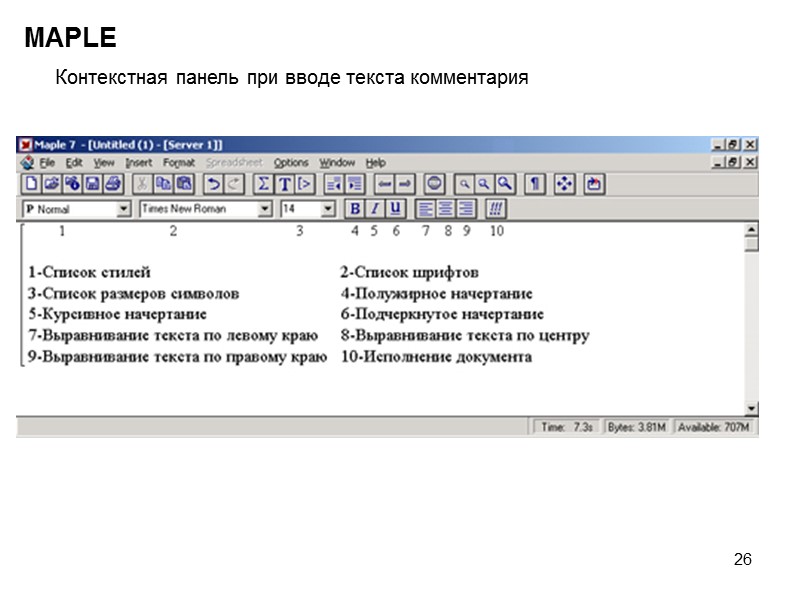Show nonprinting characters with the paragraph mark icon
Viewport: 800px width, 600px height.
coord(535,184)
